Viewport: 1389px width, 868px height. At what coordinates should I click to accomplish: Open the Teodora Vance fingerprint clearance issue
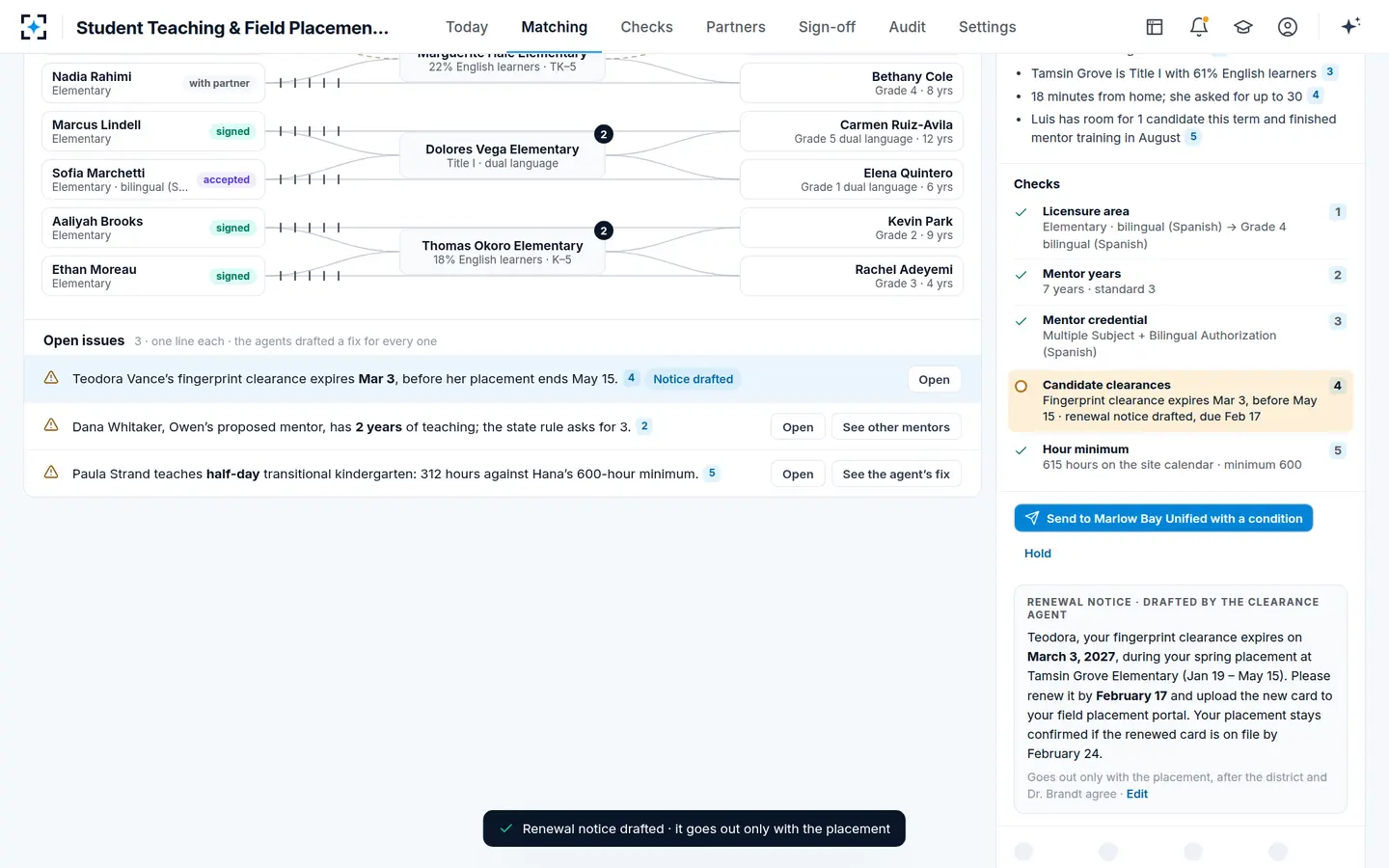click(x=934, y=379)
